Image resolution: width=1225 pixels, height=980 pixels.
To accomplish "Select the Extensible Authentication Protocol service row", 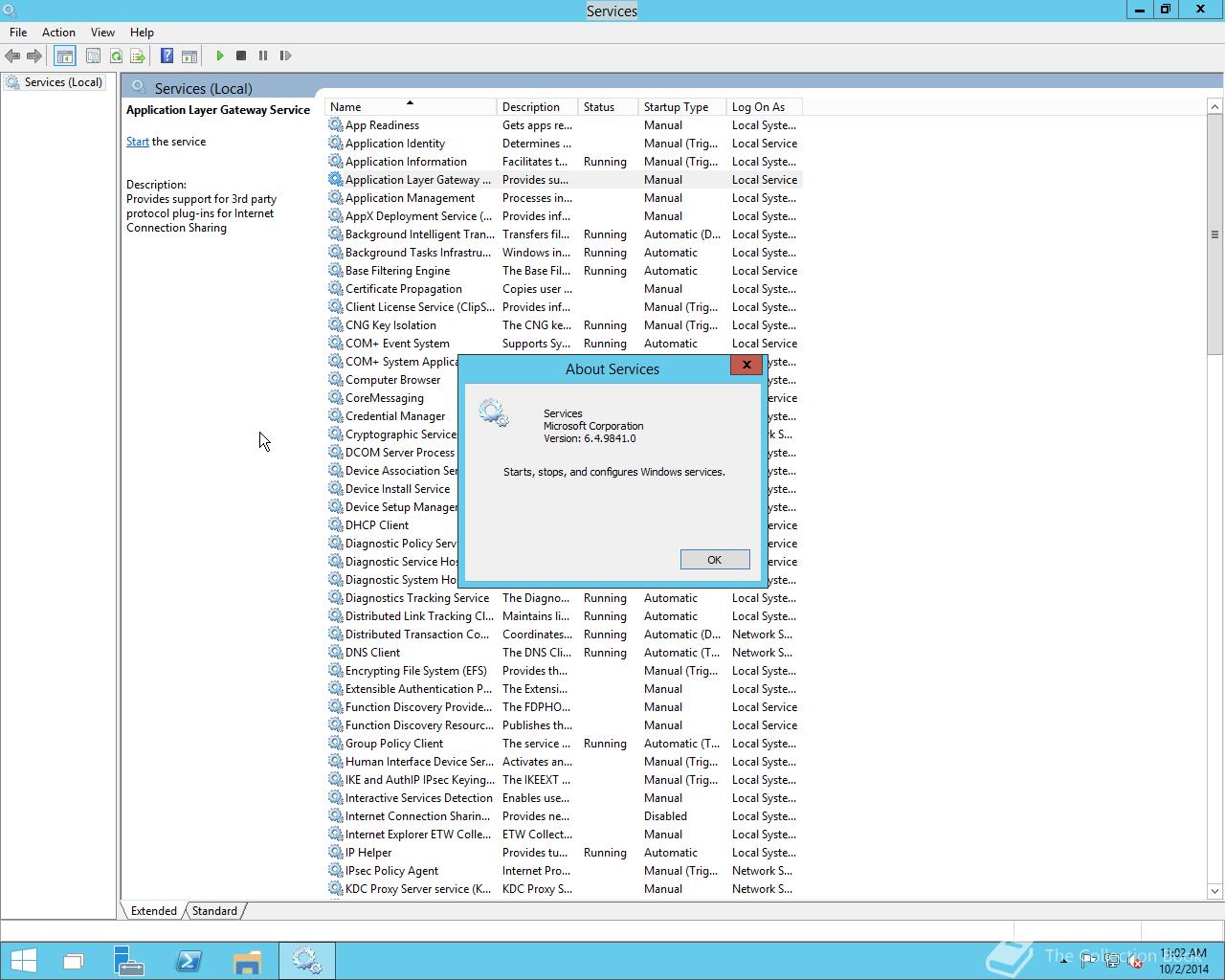I will (x=563, y=689).
